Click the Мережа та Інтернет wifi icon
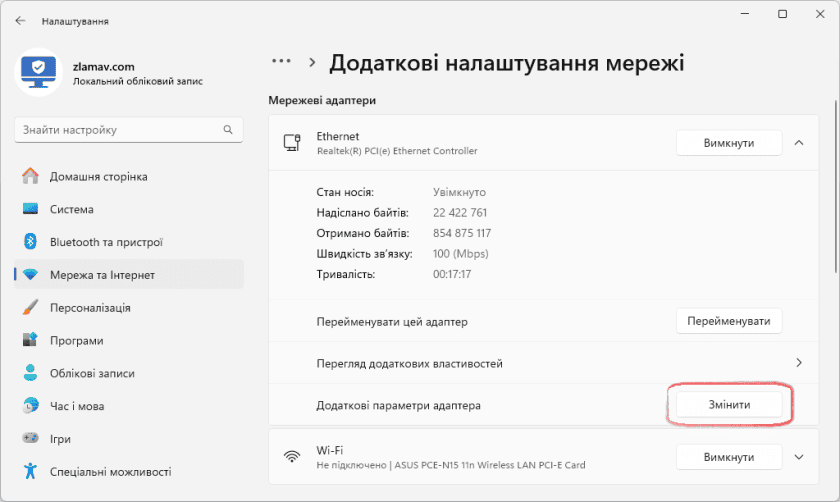The height and width of the screenshot is (502, 840). (31, 275)
